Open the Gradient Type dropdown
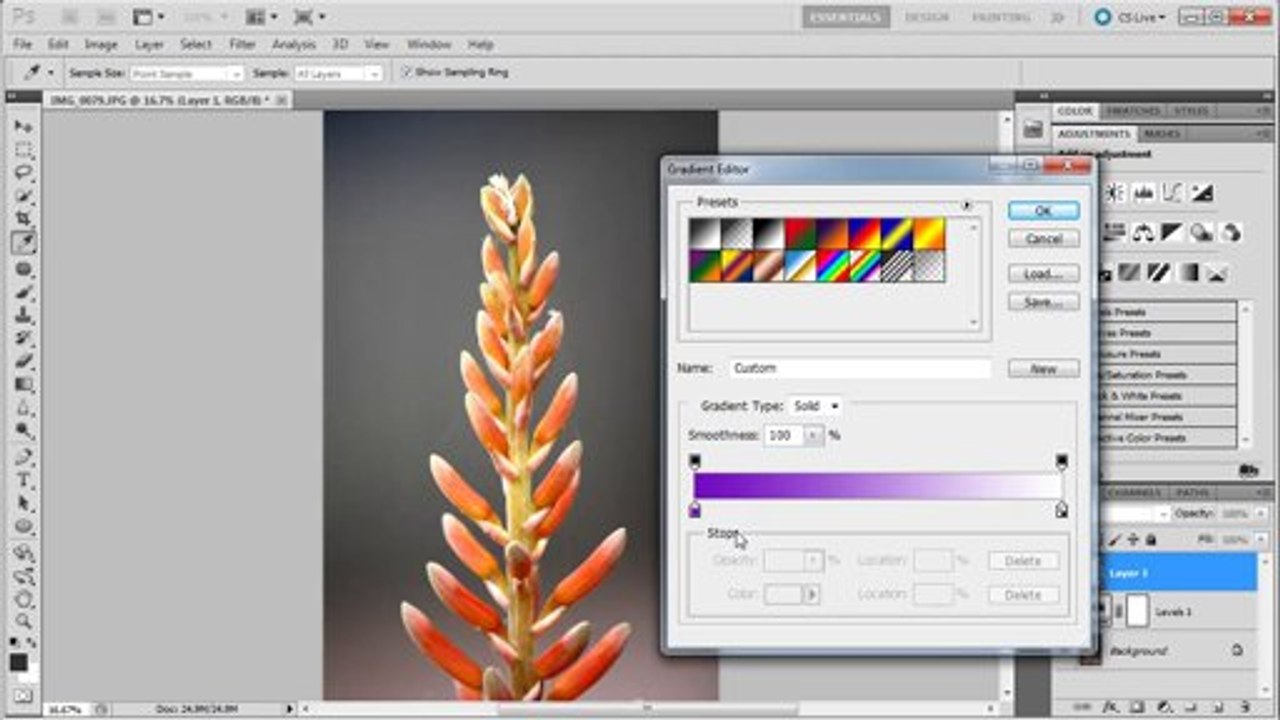The height and width of the screenshot is (720, 1280). click(816, 406)
